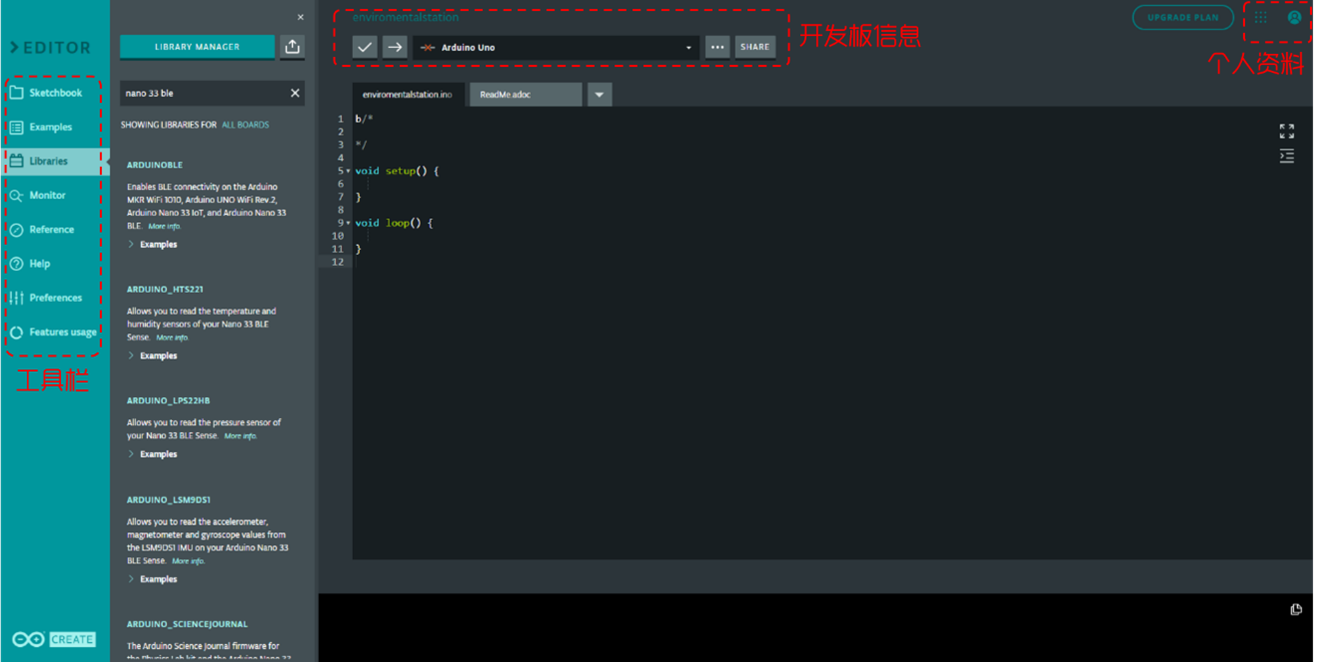Select the ARDUINO_HTS221 library title
This screenshot has width=1320, height=662.
point(165,289)
